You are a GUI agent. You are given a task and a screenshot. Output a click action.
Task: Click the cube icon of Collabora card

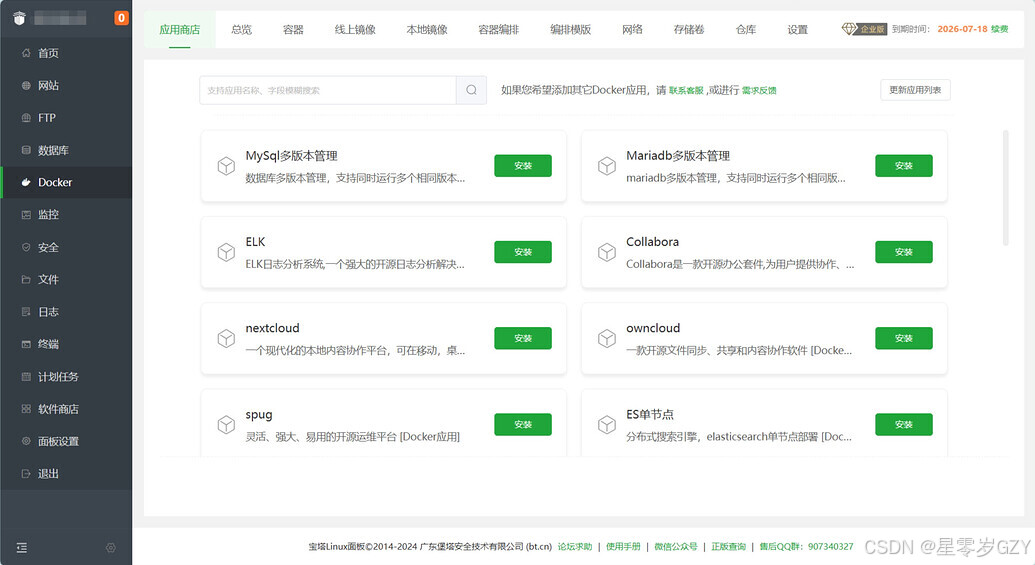[x=607, y=252]
